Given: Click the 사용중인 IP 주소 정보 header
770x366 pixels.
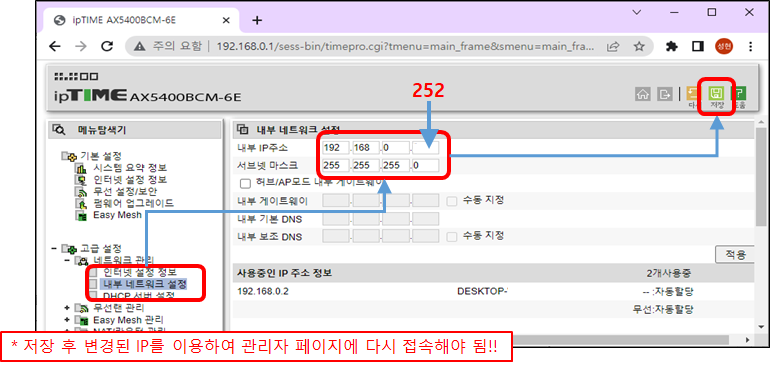Looking at the screenshot, I should [x=284, y=273].
